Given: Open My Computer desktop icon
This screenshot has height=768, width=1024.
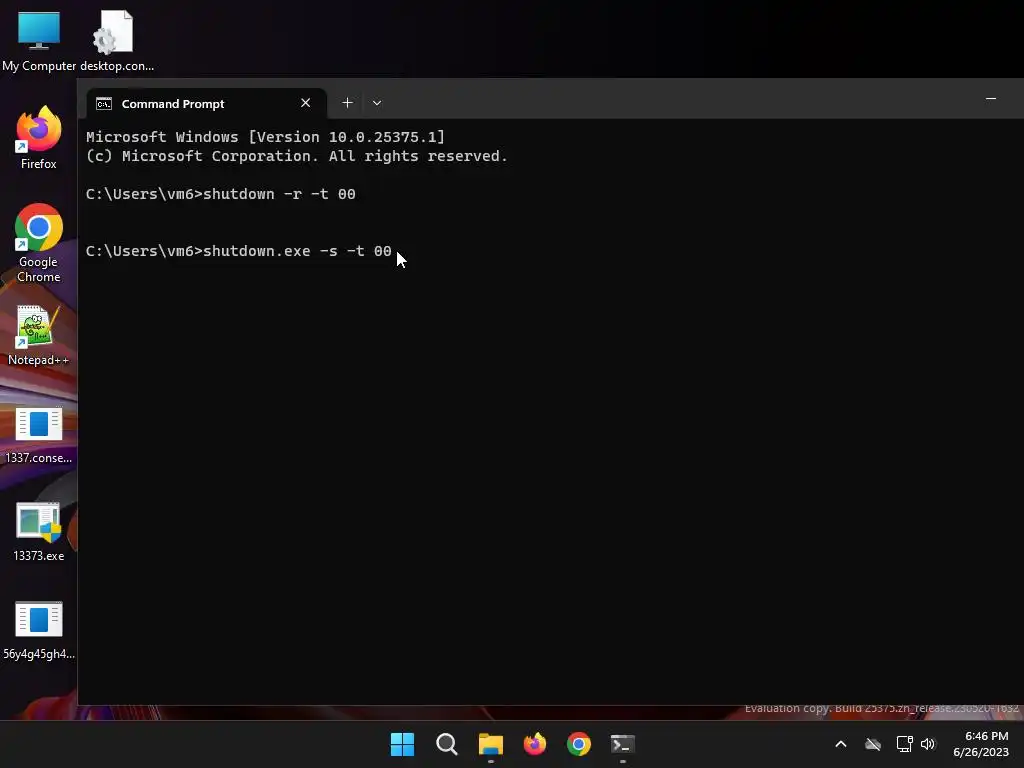Looking at the screenshot, I should [39, 40].
